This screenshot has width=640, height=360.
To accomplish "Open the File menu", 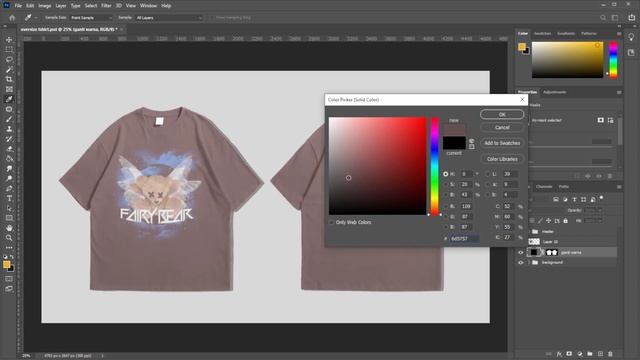I will coord(18,6).
